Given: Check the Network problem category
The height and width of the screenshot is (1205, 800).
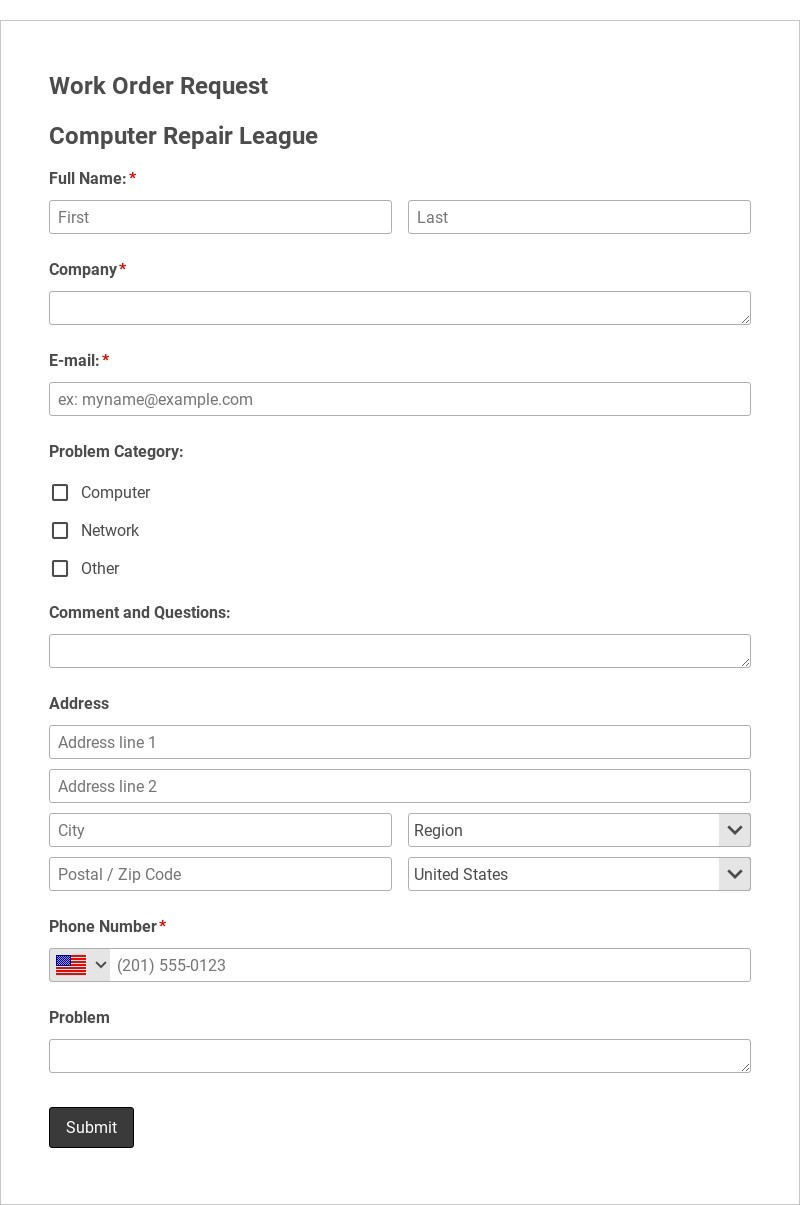Looking at the screenshot, I should 60,530.
